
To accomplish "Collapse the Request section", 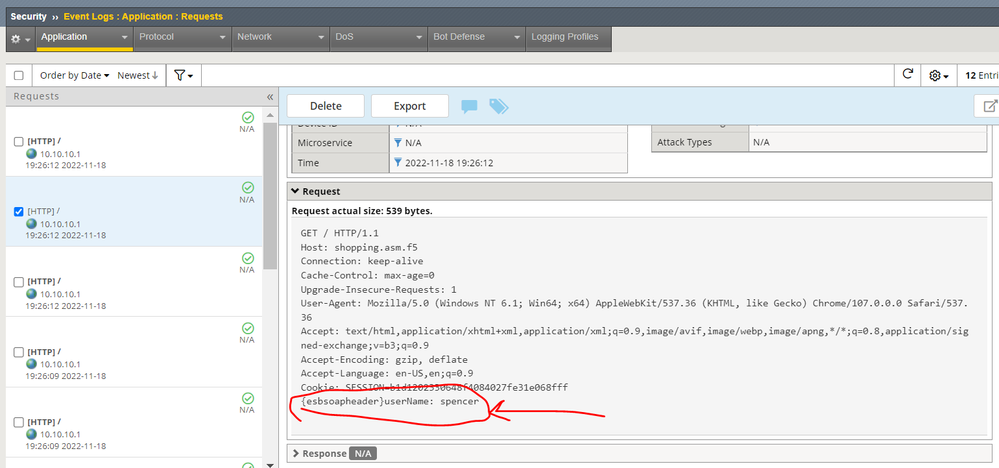I will [296, 191].
